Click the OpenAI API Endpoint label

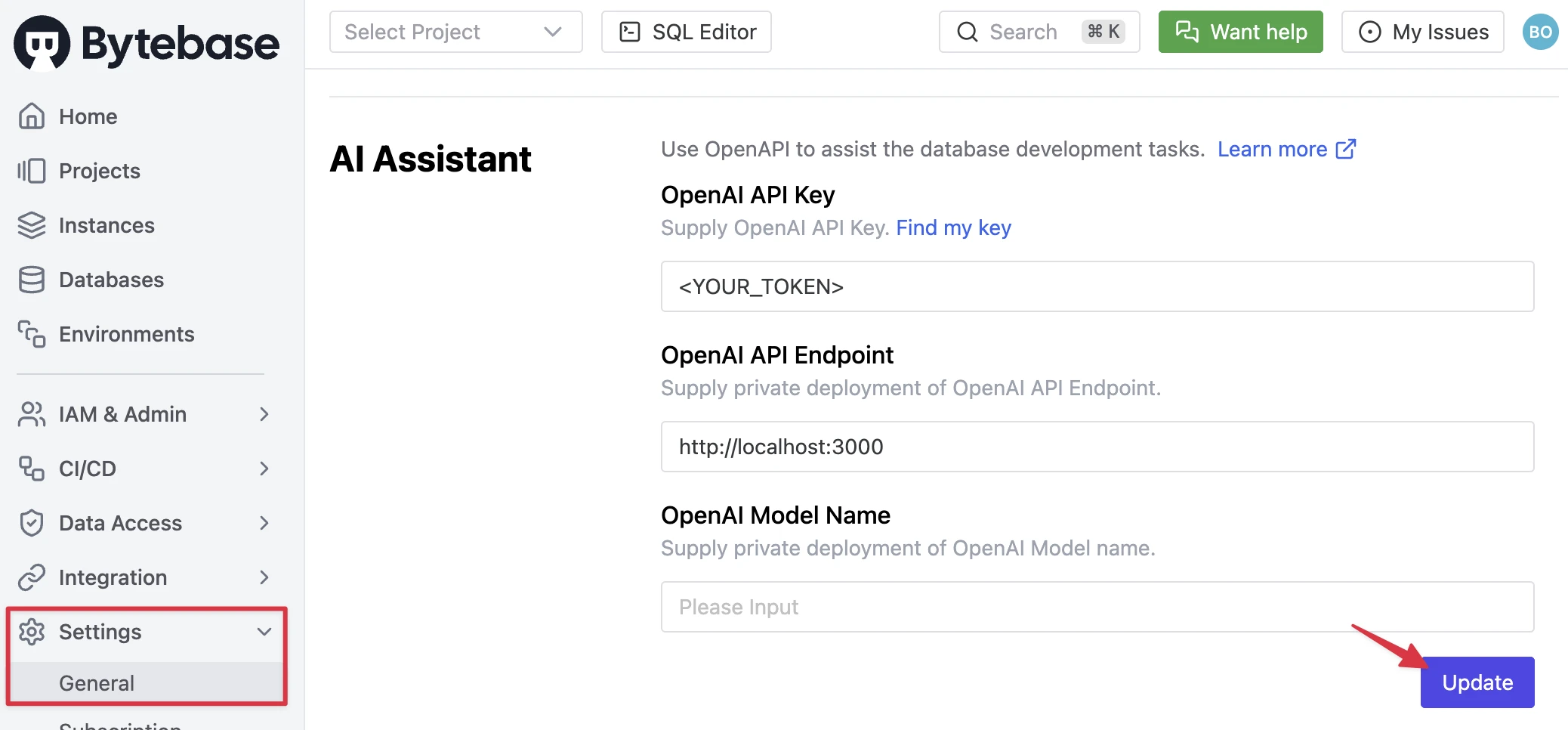(777, 355)
